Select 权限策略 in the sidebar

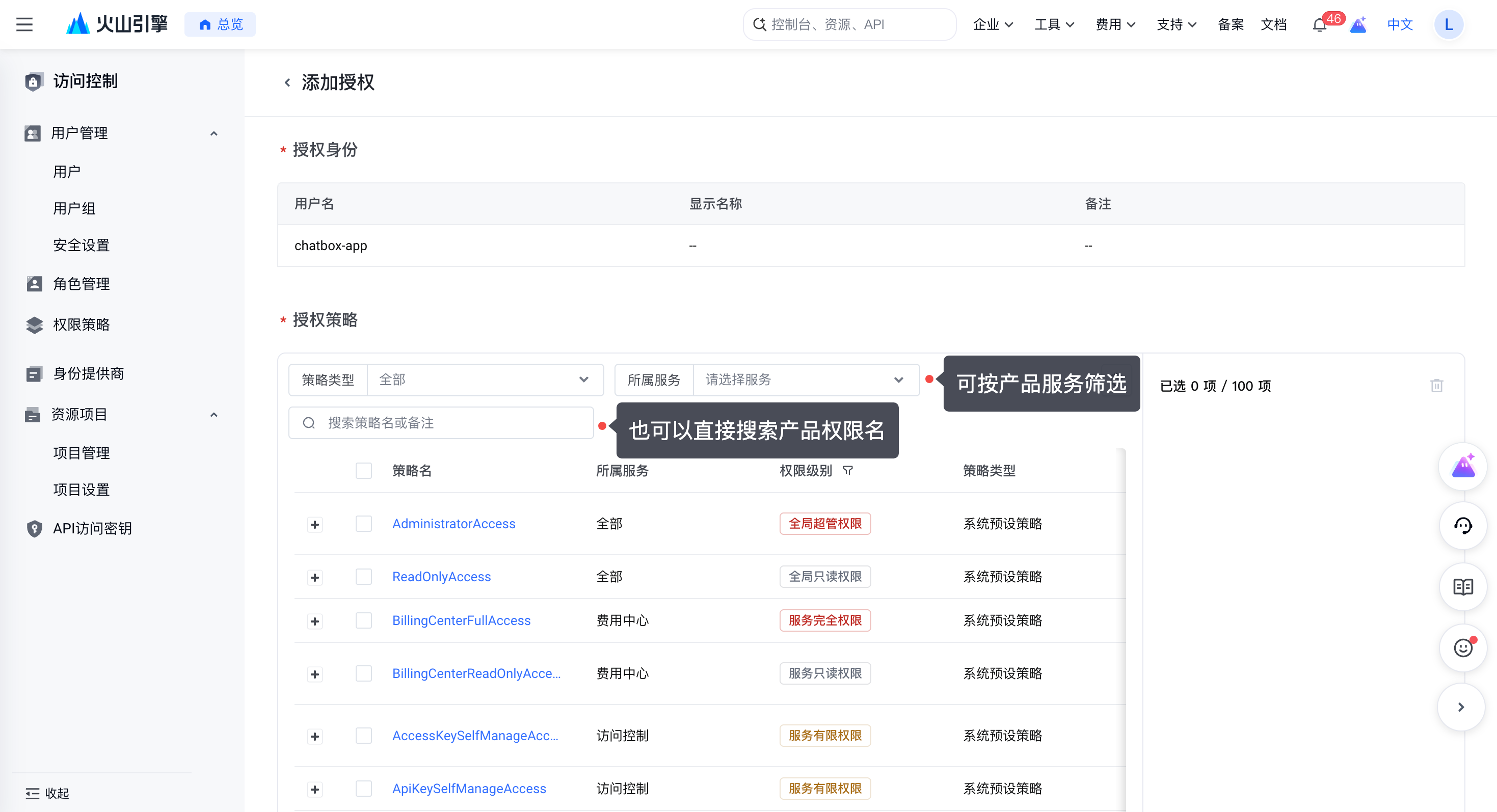coord(82,324)
